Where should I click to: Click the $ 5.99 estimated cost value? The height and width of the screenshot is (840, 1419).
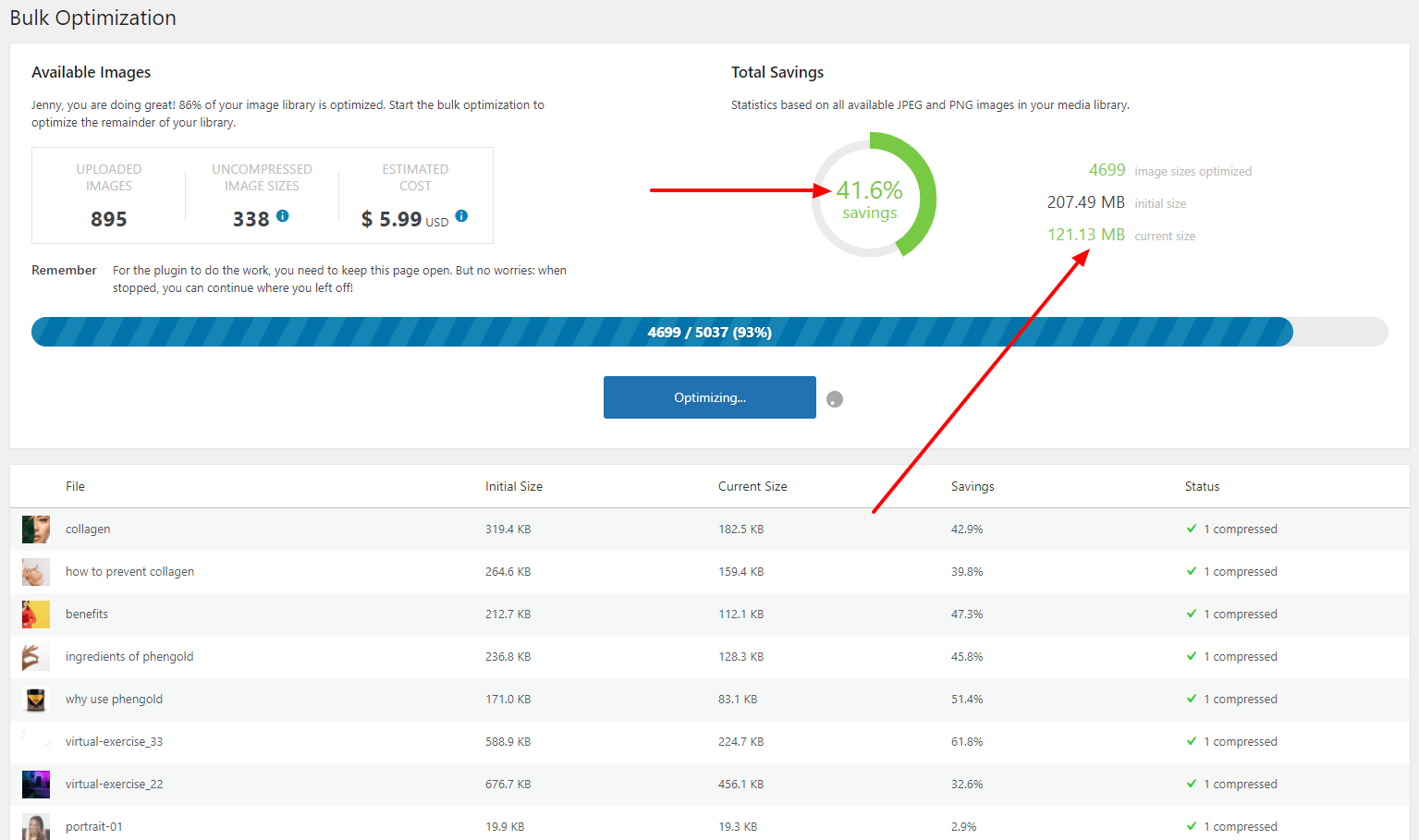[x=391, y=219]
